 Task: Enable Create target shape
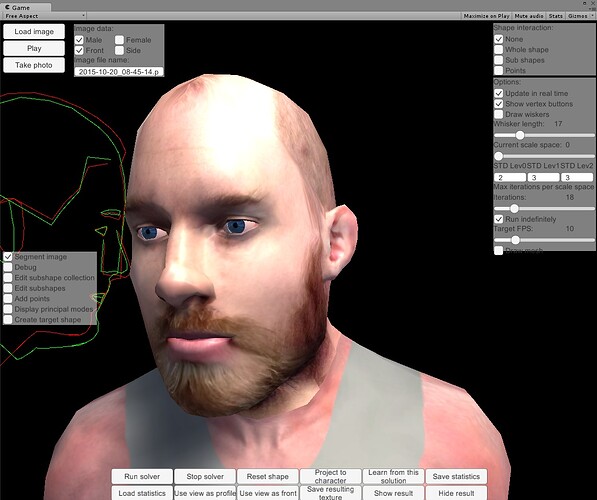pyautogui.click(x=8, y=320)
